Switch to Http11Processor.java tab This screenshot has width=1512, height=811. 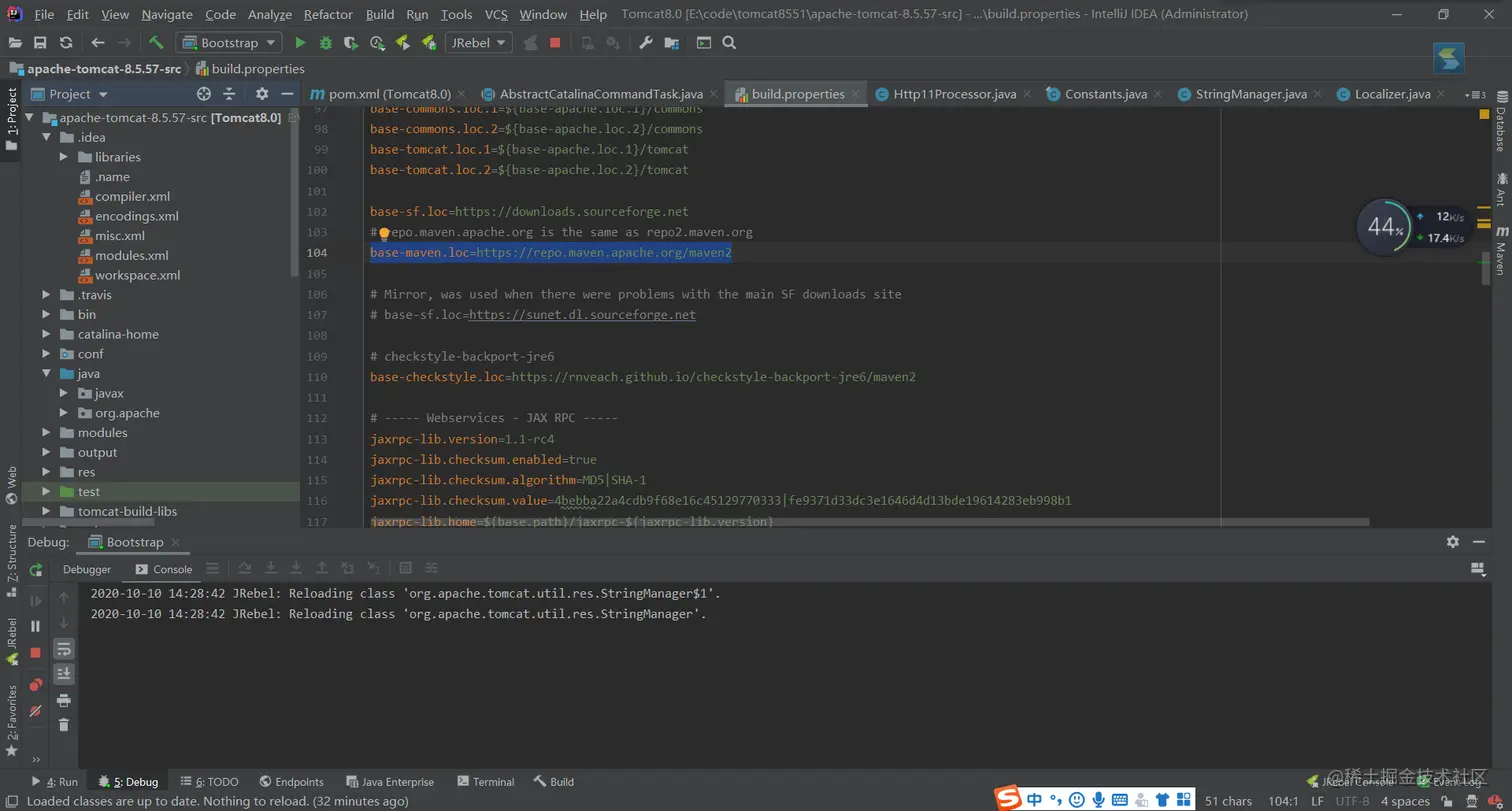[954, 94]
